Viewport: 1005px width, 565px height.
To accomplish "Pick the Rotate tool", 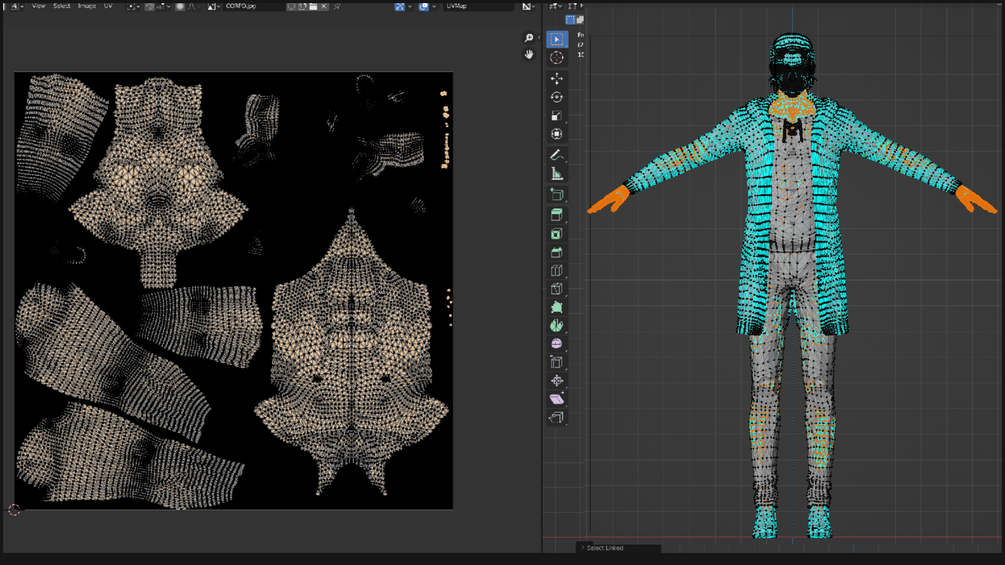I will (x=557, y=97).
